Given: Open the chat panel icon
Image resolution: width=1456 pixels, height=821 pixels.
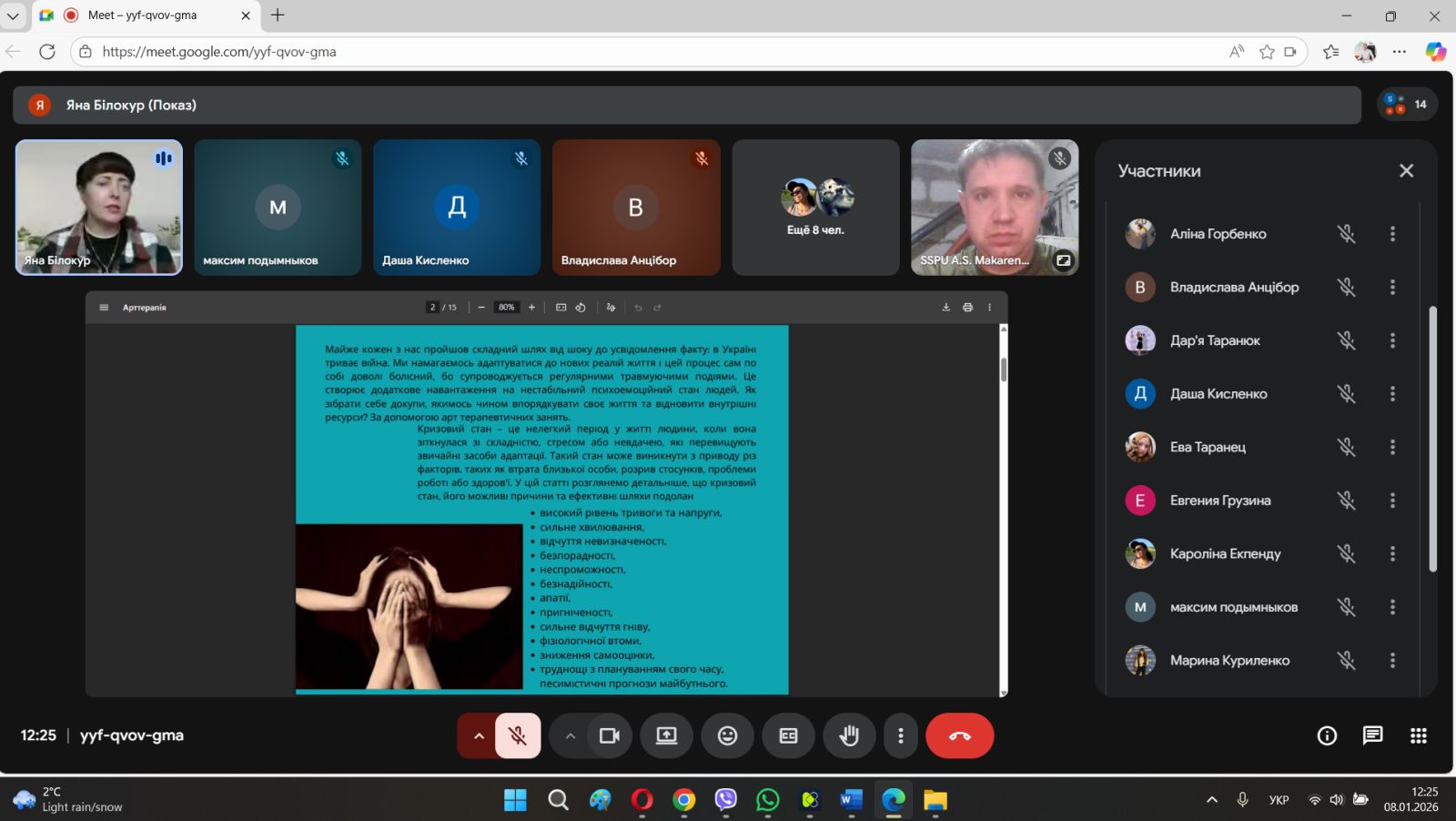Looking at the screenshot, I should point(1372,735).
